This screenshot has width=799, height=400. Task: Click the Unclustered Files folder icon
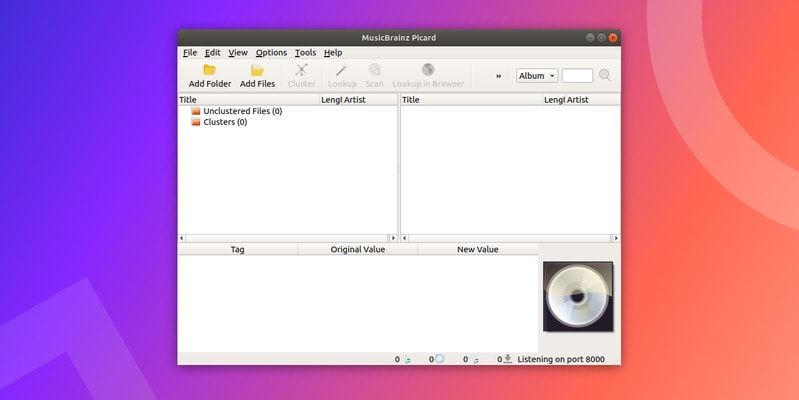196,111
